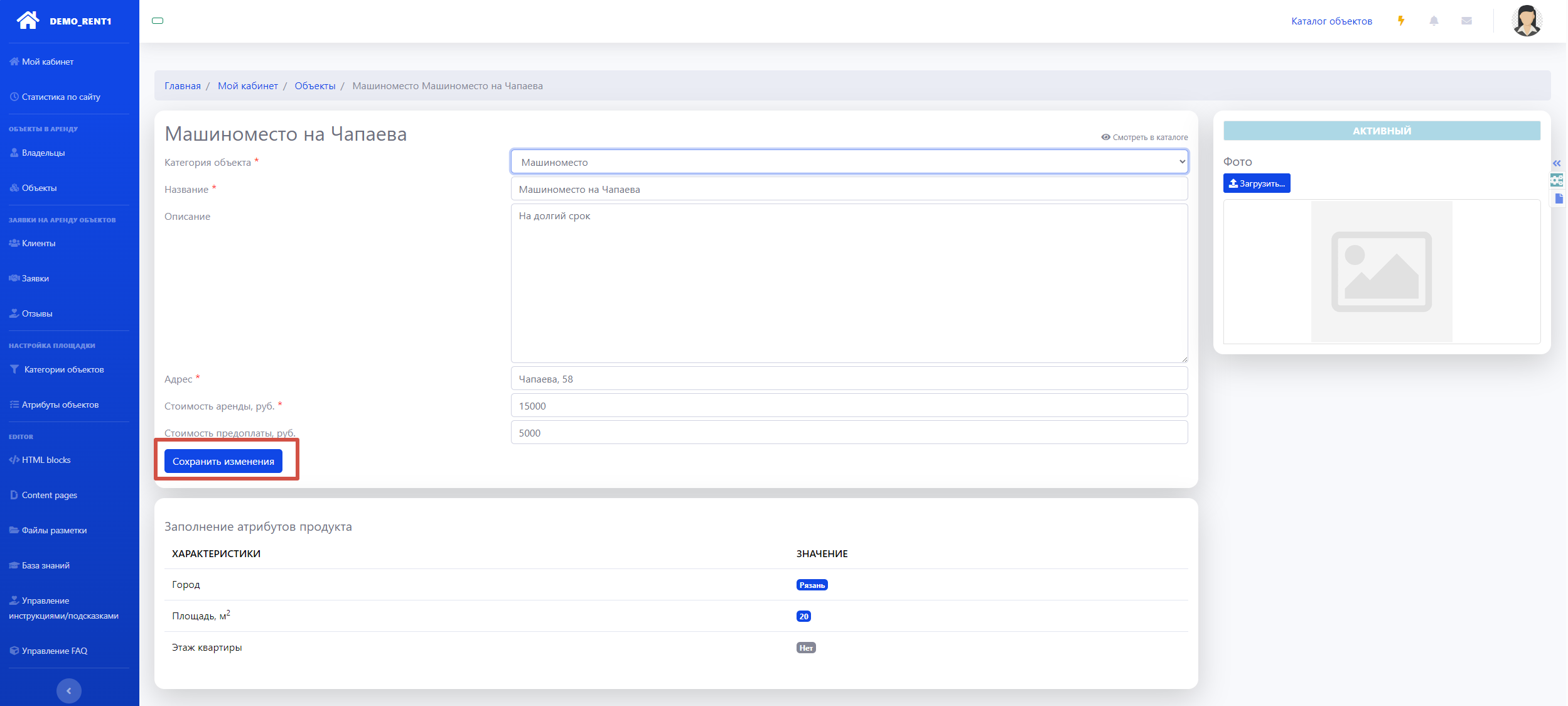Open the messages envelope icon
Image resolution: width=1568 pixels, height=706 pixels.
(x=1466, y=21)
